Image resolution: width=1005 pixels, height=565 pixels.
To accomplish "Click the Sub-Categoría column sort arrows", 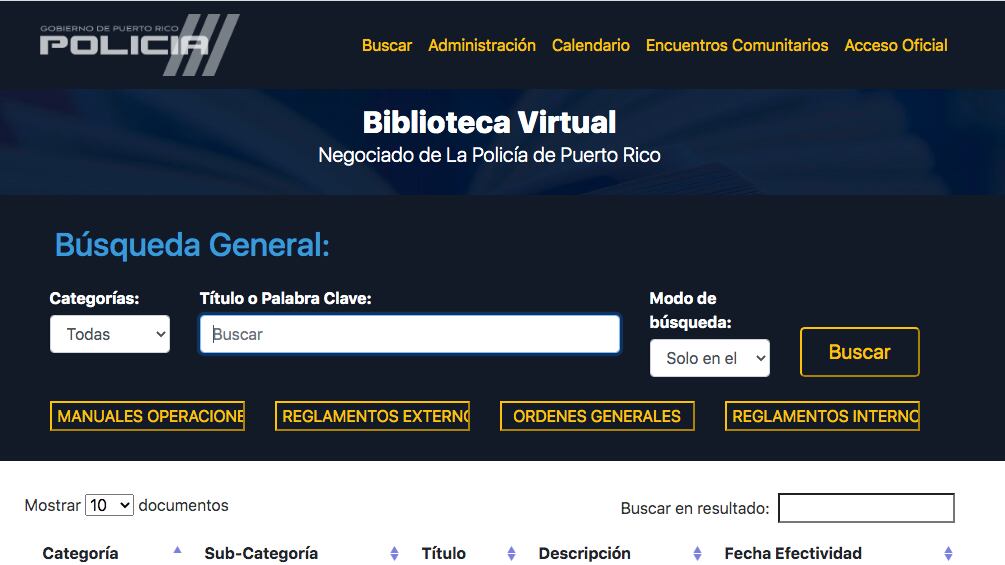I will [x=394, y=553].
